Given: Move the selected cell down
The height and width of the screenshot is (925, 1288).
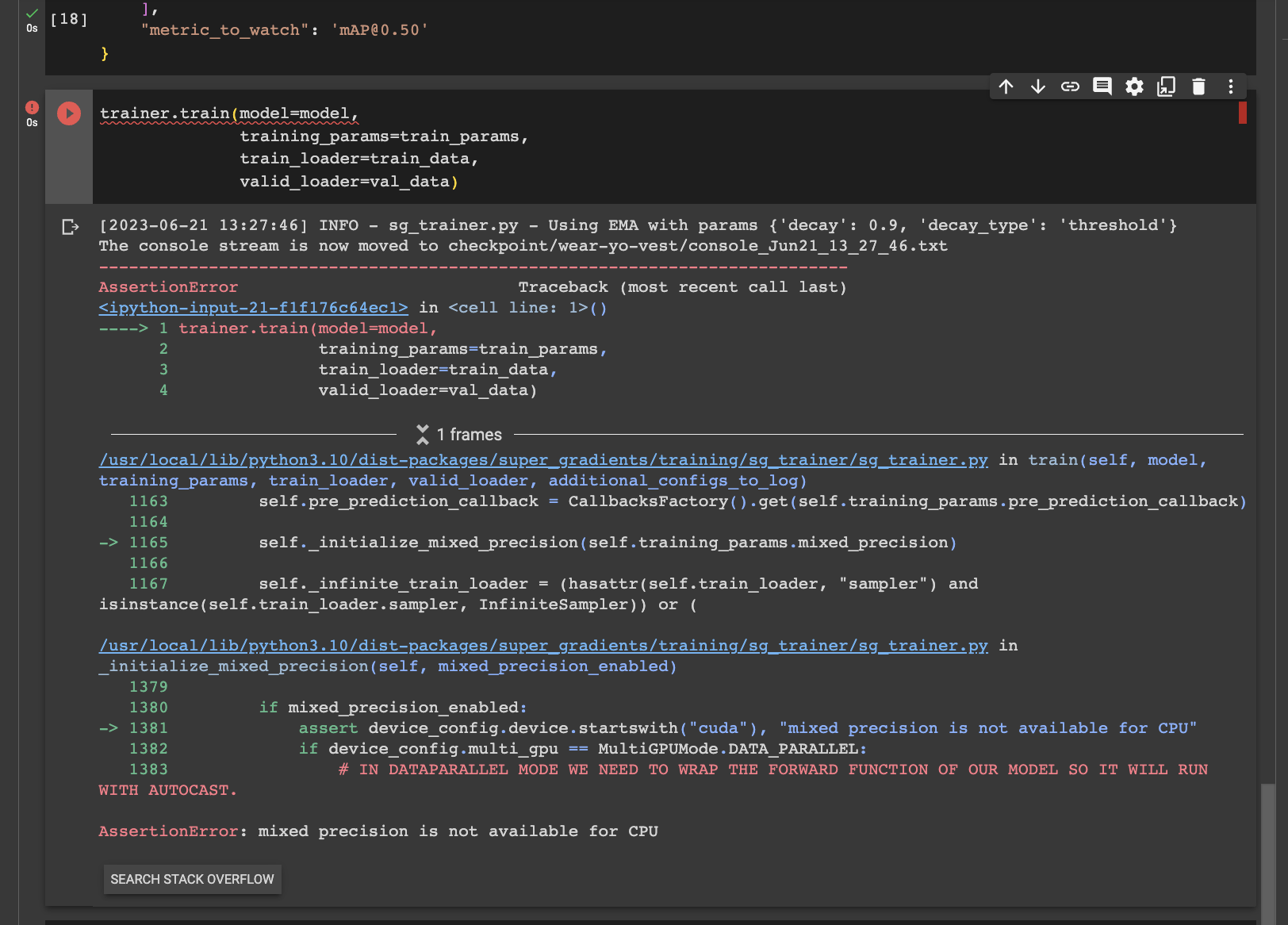Looking at the screenshot, I should coord(1038,86).
